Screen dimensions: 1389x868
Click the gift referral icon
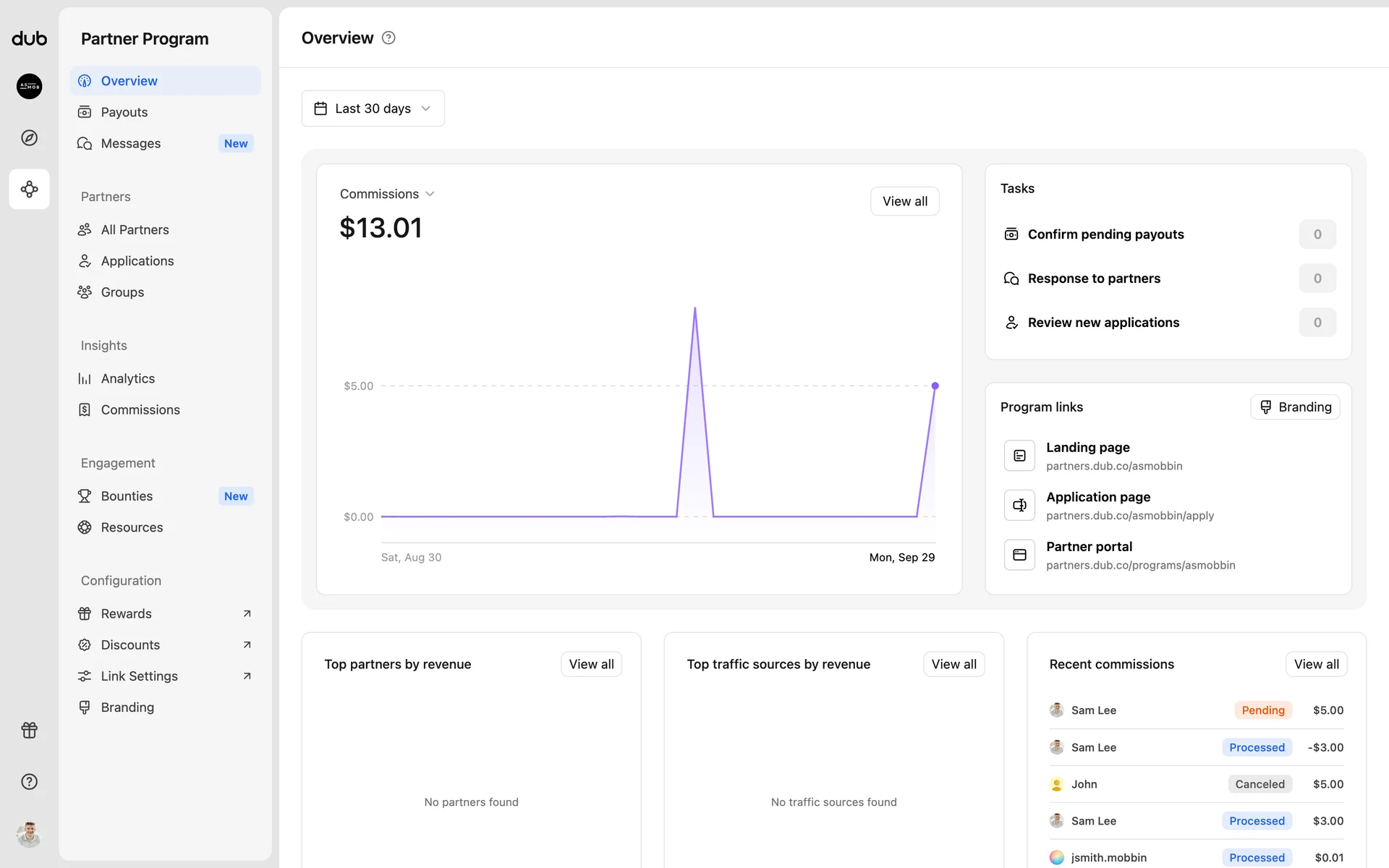click(29, 730)
